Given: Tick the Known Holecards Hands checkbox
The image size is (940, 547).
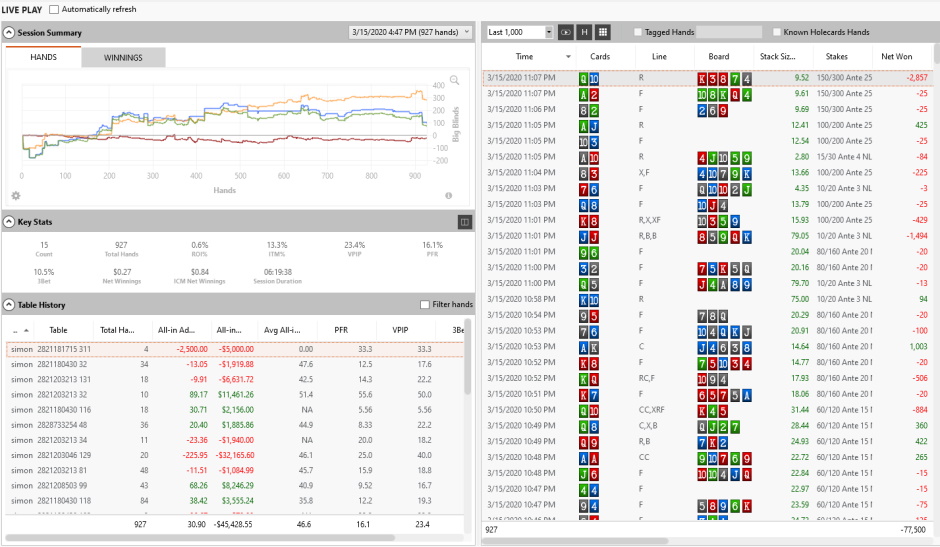Looking at the screenshot, I should [x=777, y=32].
